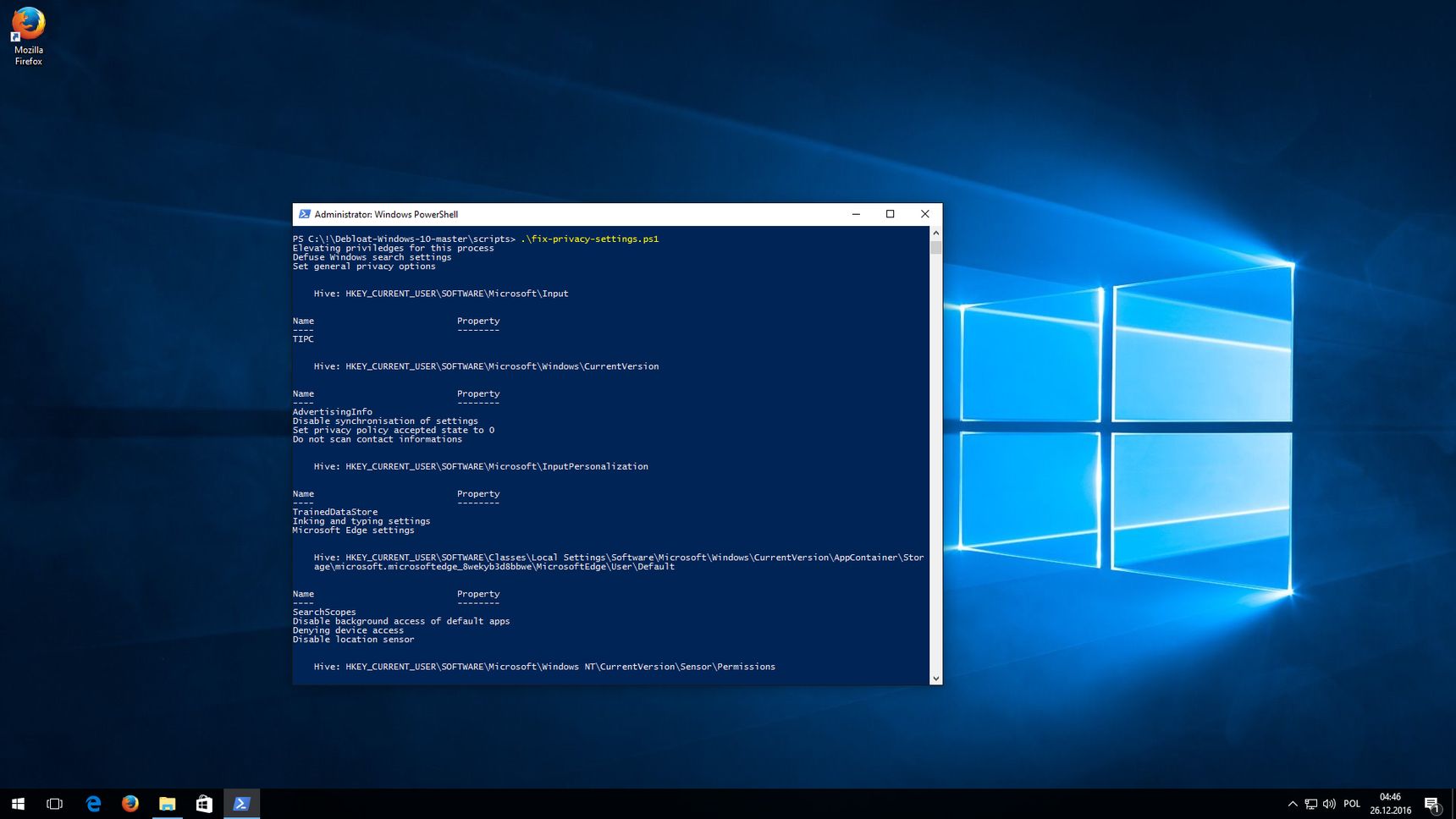Open the Action Center notifications icon

pos(1432,805)
